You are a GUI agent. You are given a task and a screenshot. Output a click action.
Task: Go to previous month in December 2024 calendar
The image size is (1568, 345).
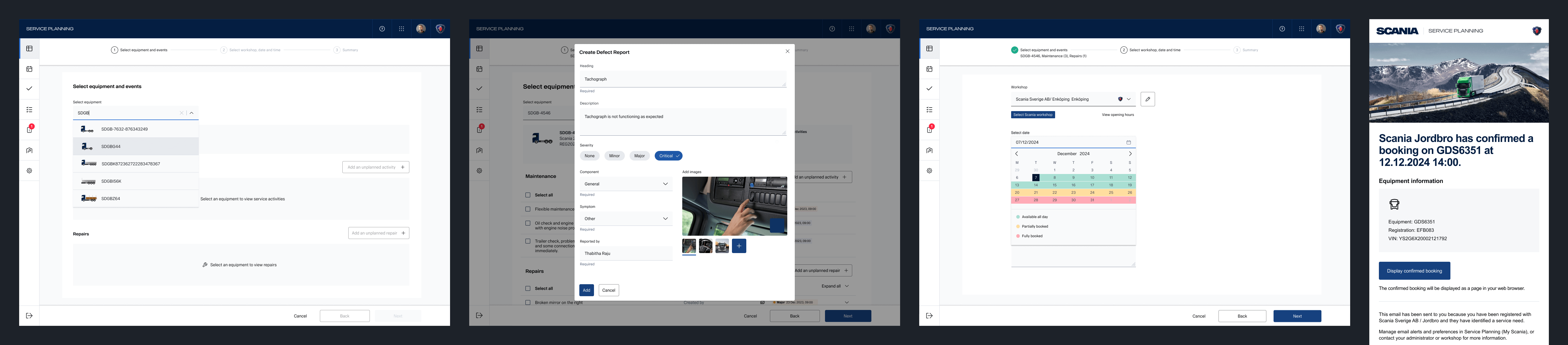pos(1017,154)
